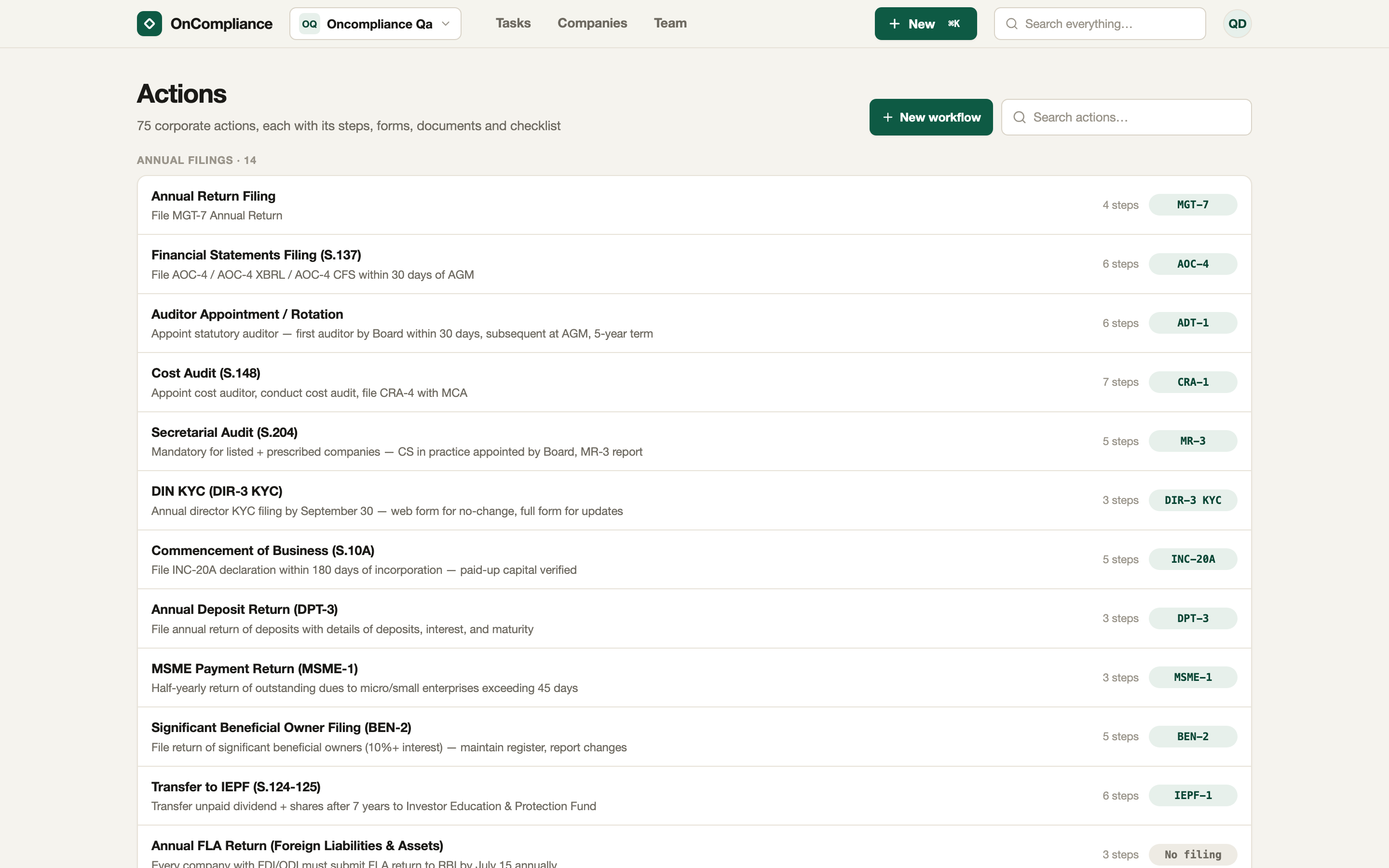Click the ANNUAL FILINGS · 14 section header
The image size is (1389, 868).
click(x=196, y=160)
